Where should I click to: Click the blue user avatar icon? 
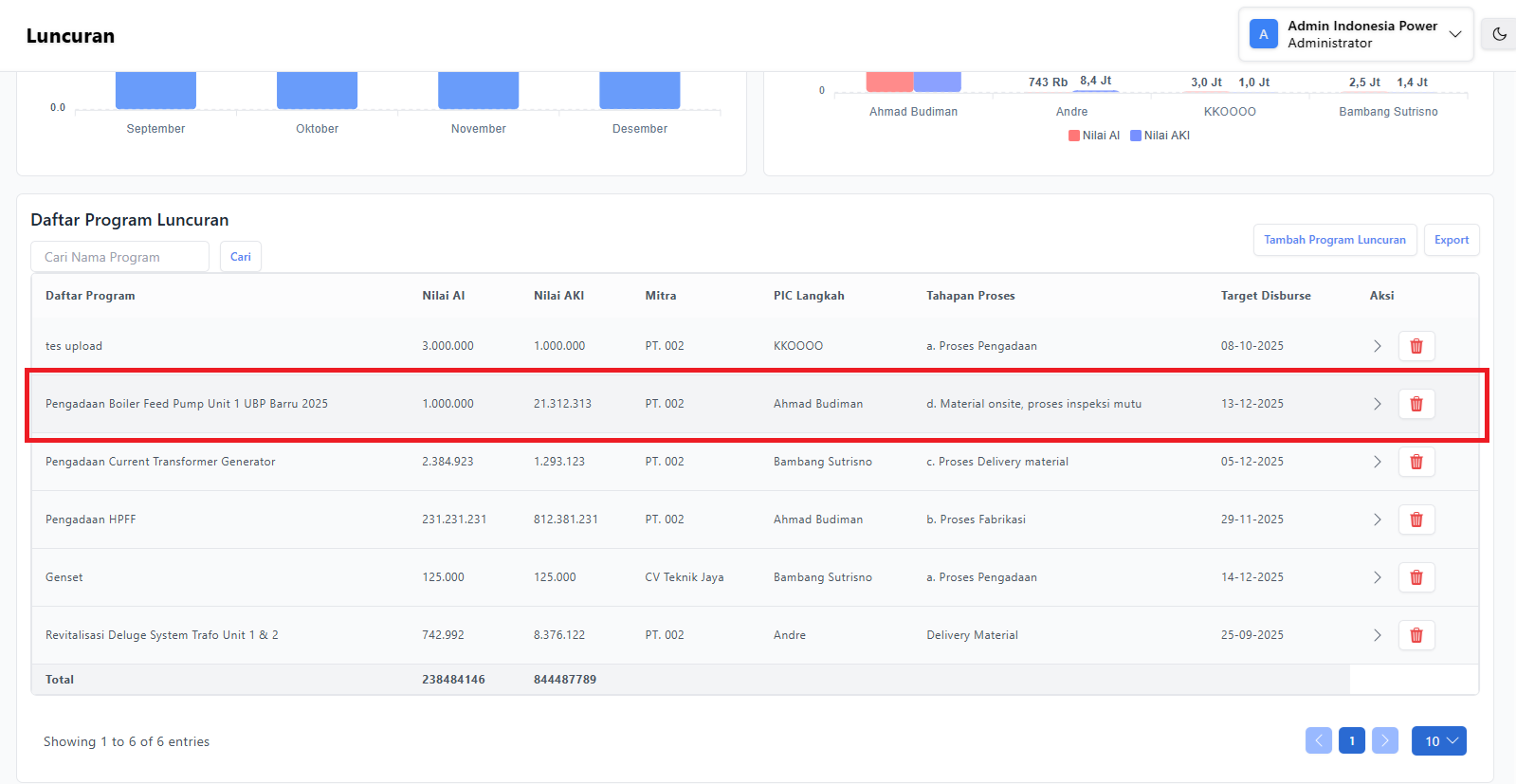[1263, 34]
